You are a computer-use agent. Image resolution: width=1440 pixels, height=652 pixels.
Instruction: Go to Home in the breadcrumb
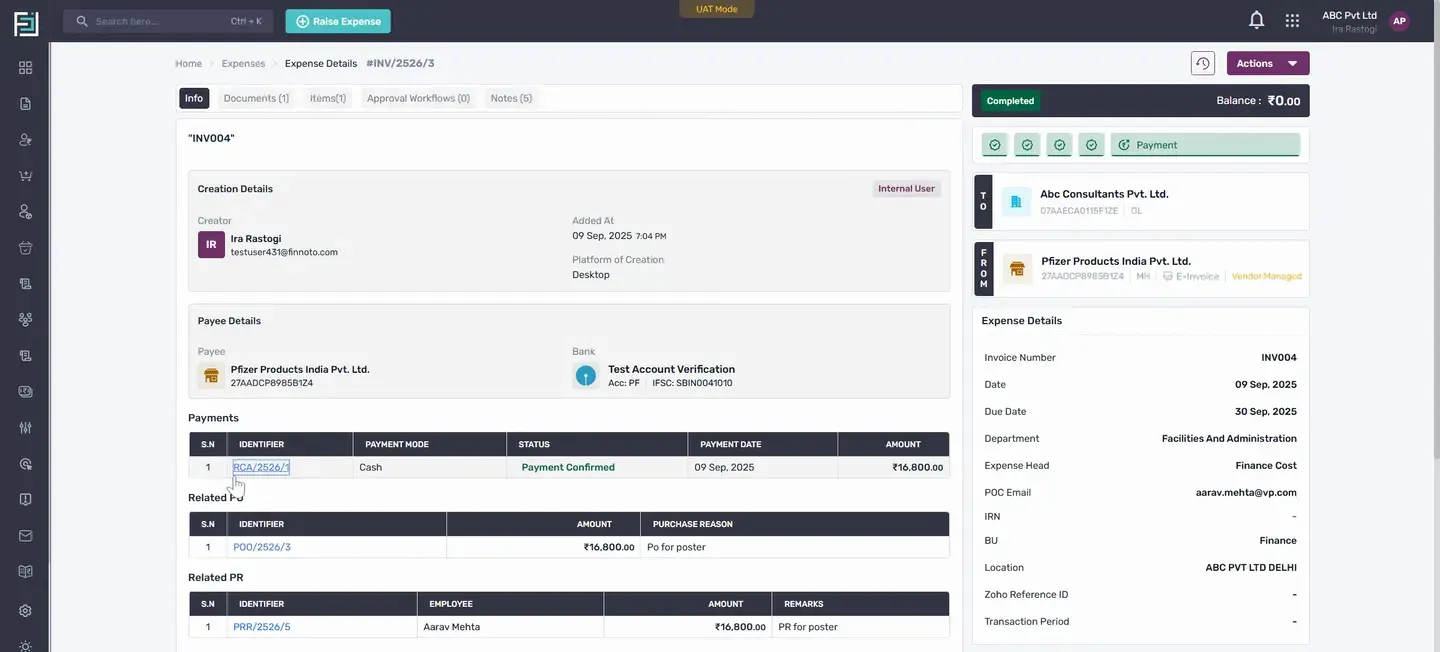coord(188,63)
